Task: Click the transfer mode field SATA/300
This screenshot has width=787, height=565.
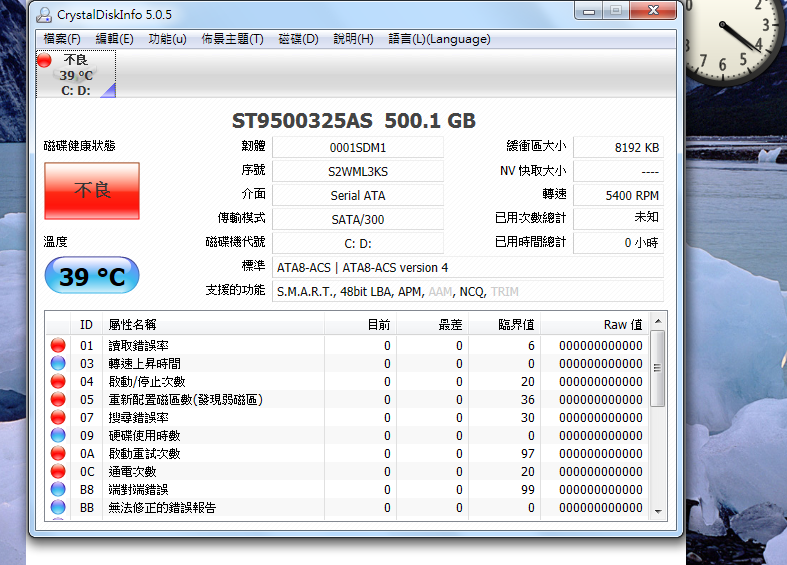Action: click(x=358, y=219)
